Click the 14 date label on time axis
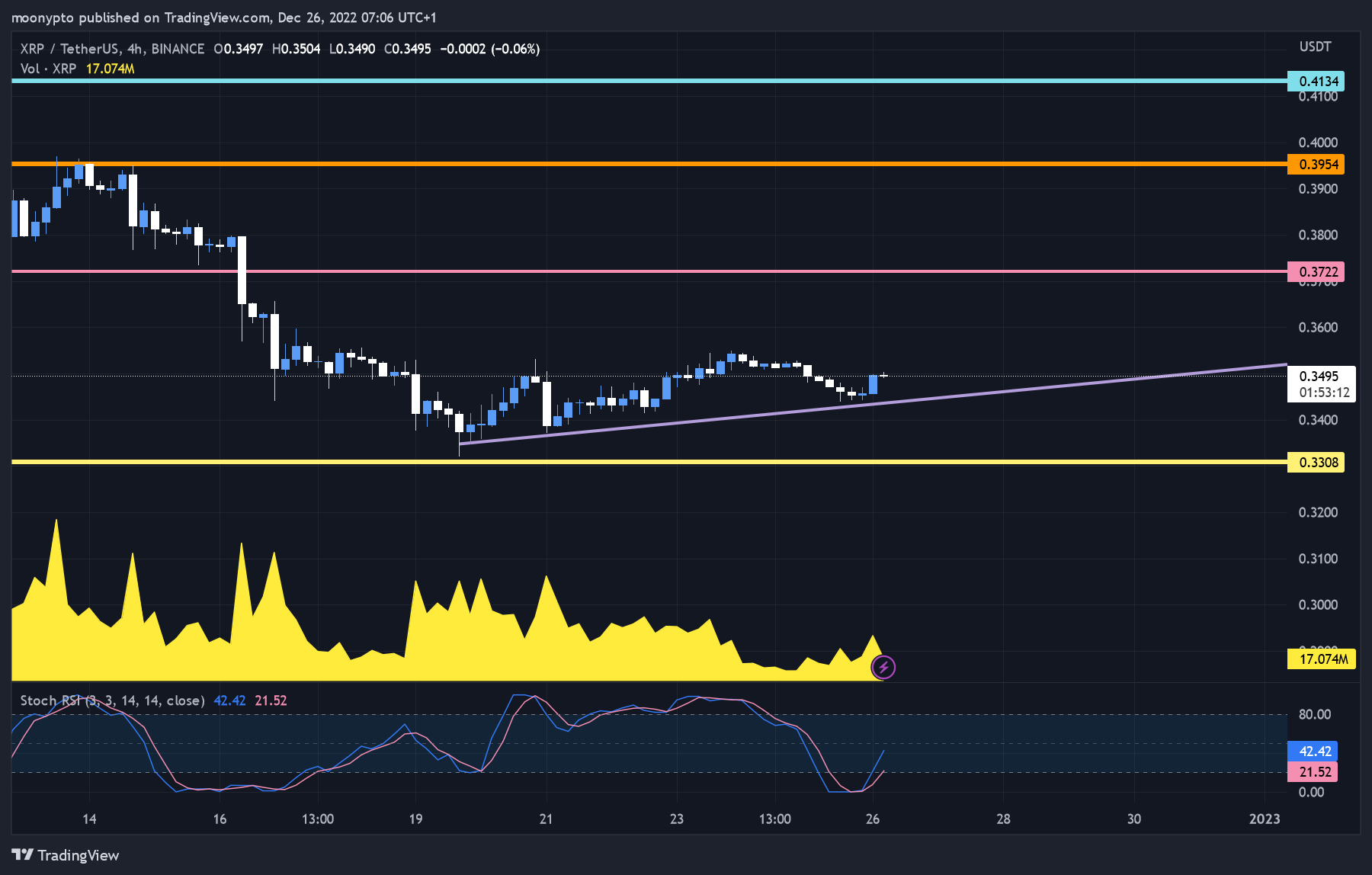This screenshot has height=875, width=1372. point(89,819)
